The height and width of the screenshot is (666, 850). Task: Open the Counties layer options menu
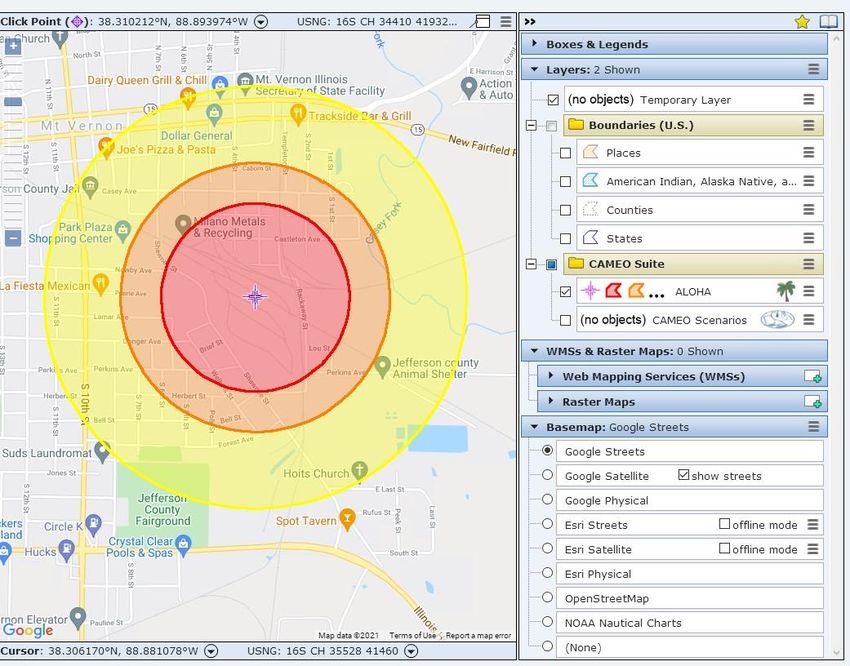coord(808,209)
